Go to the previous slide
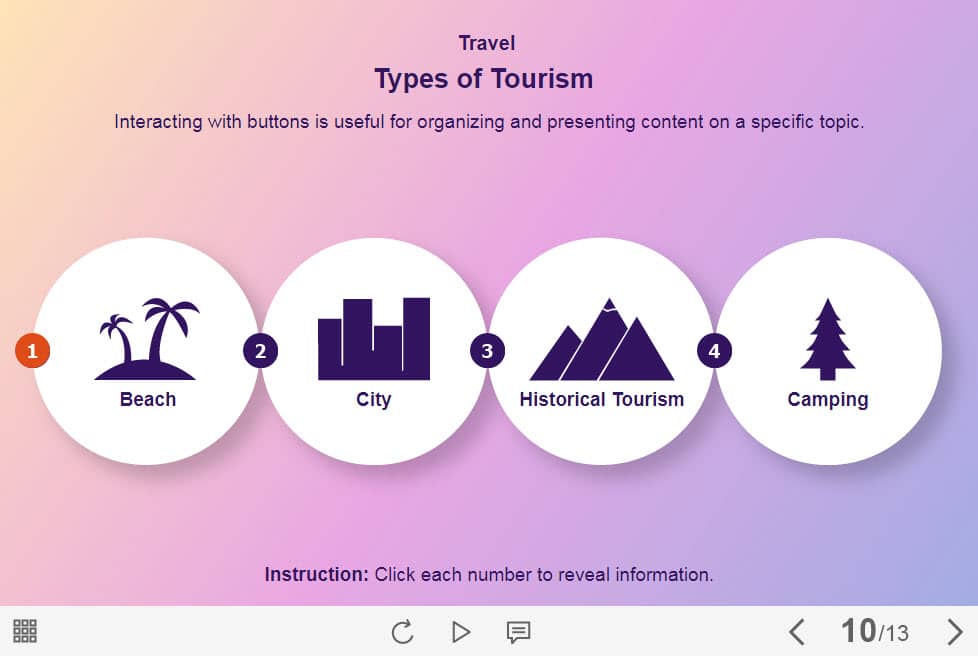The height and width of the screenshot is (656, 978). 797,632
